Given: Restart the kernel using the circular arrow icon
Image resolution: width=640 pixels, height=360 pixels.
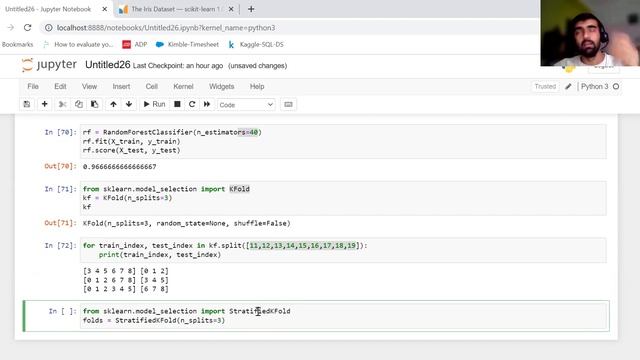Looking at the screenshot, I should [192, 104].
